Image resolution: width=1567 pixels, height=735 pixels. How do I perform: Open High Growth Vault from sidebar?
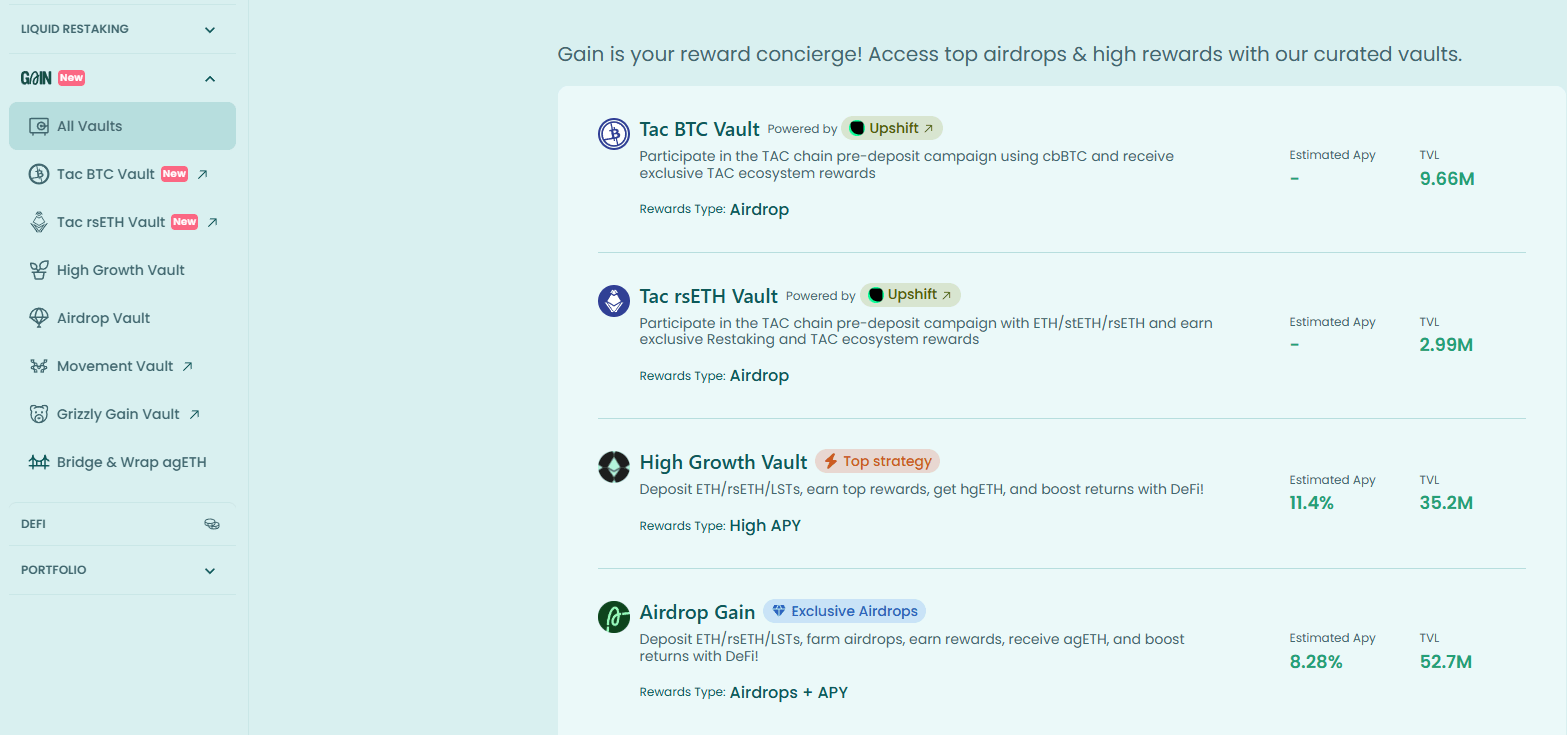(121, 270)
